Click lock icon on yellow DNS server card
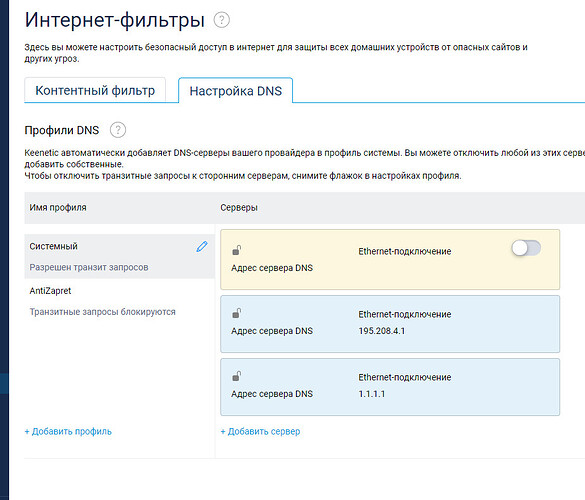This screenshot has height=500, width=585. click(x=237, y=250)
